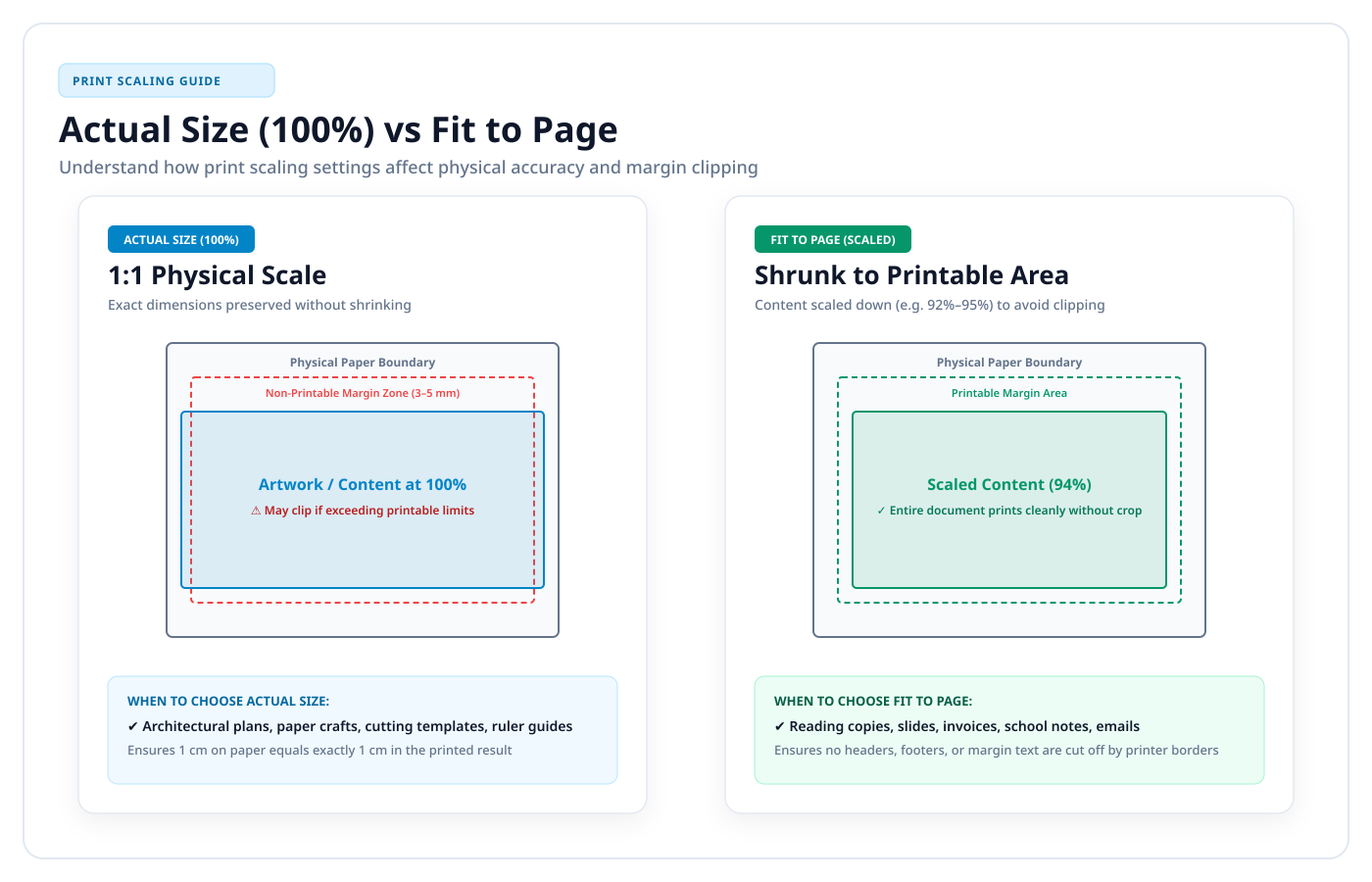This screenshot has width=1372, height=882.
Task: Click the green "FIT TO PAGE (SCALED)" badge
Action: [833, 239]
